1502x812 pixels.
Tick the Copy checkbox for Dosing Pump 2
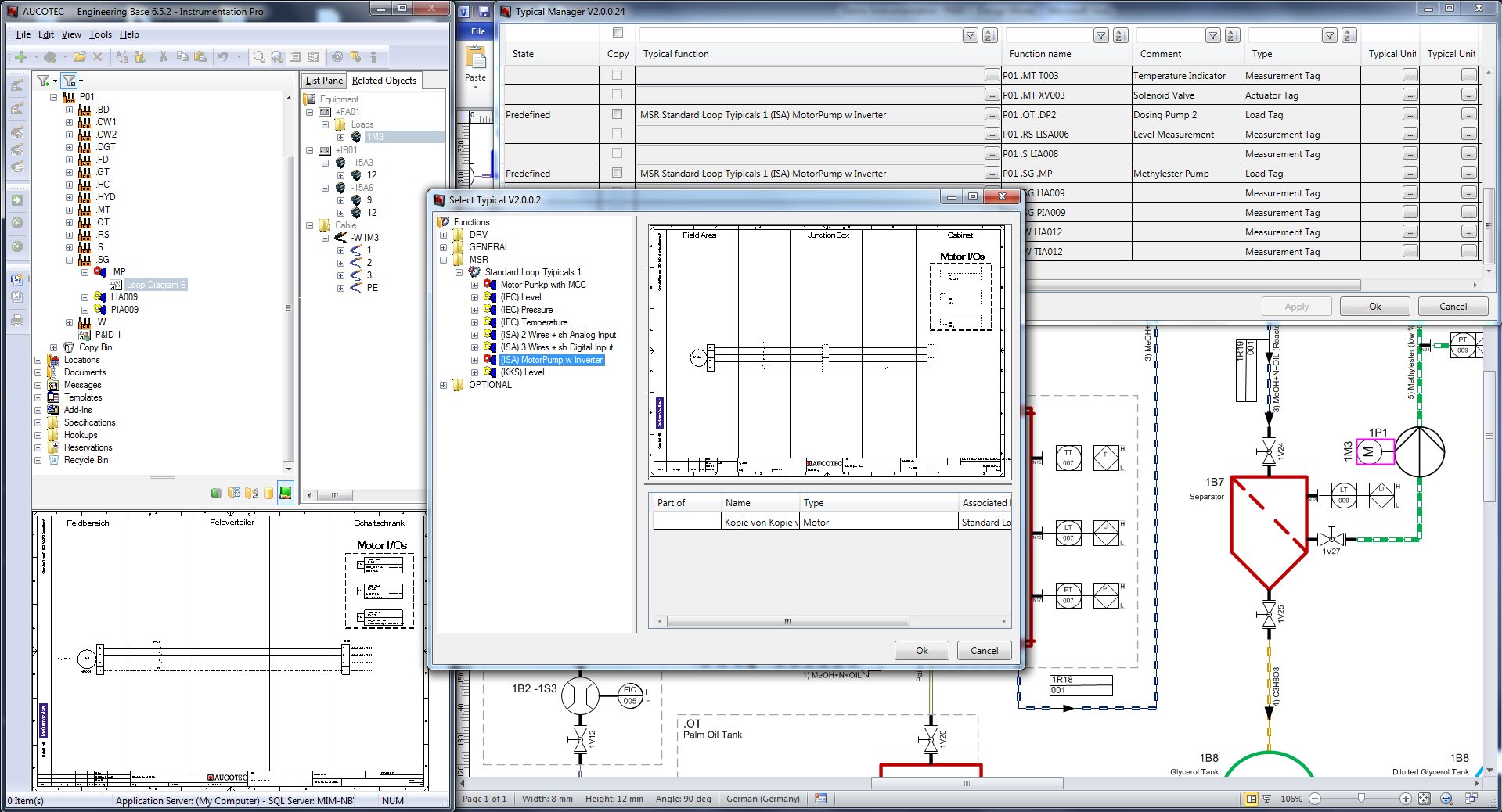[x=617, y=114]
